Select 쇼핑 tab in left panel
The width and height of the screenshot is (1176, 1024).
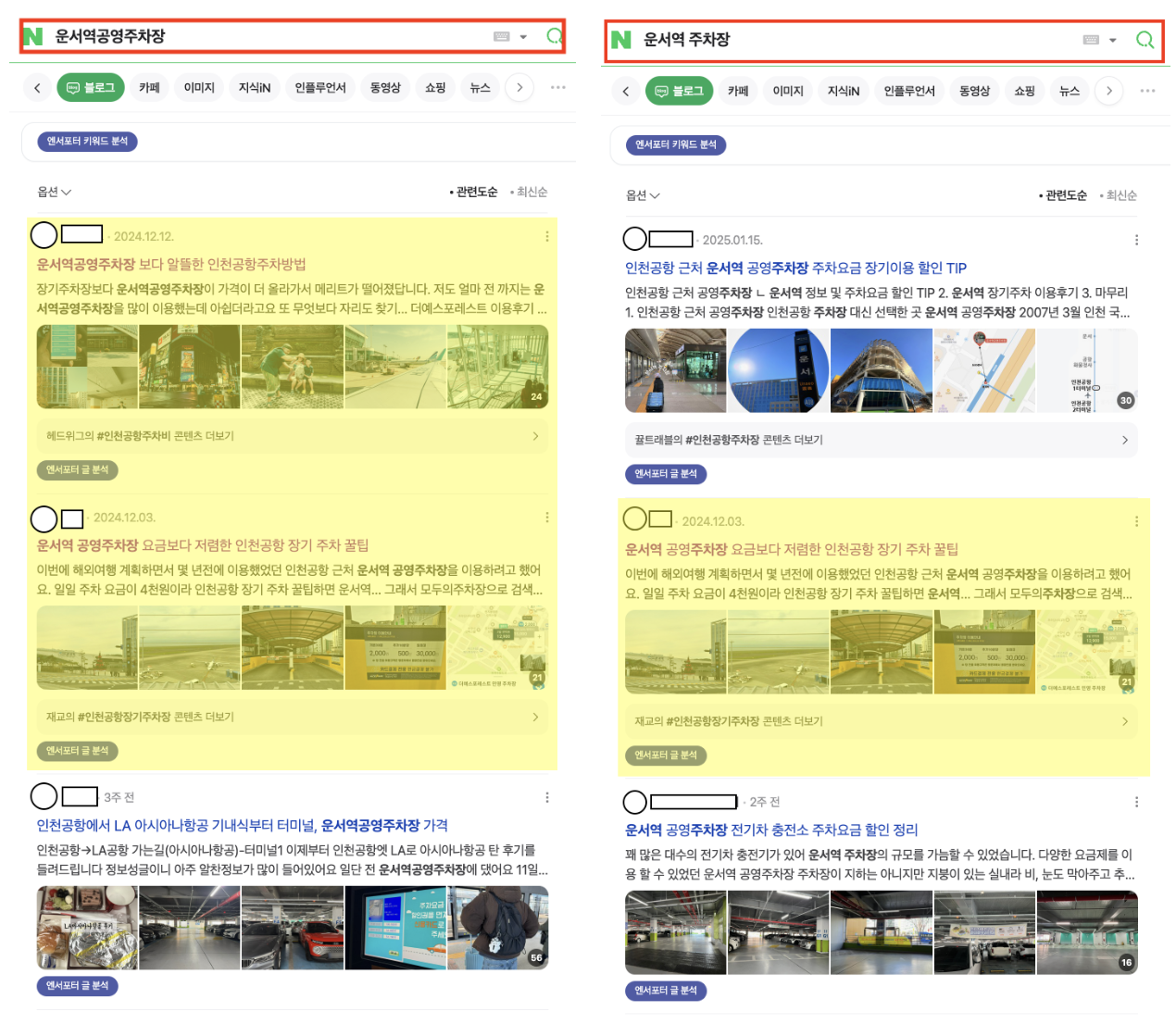(x=435, y=88)
